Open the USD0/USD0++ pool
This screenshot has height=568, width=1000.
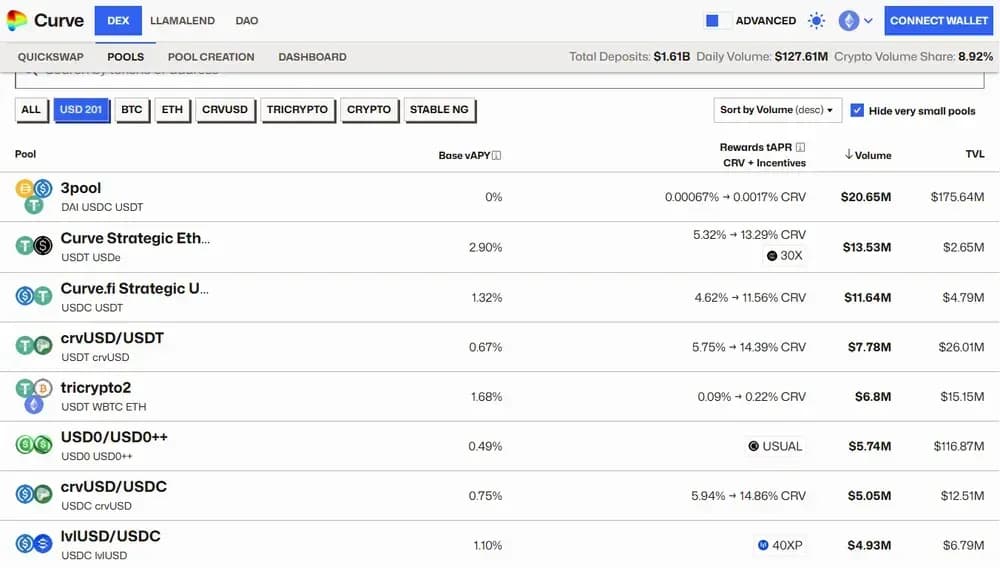pyautogui.click(x=114, y=437)
